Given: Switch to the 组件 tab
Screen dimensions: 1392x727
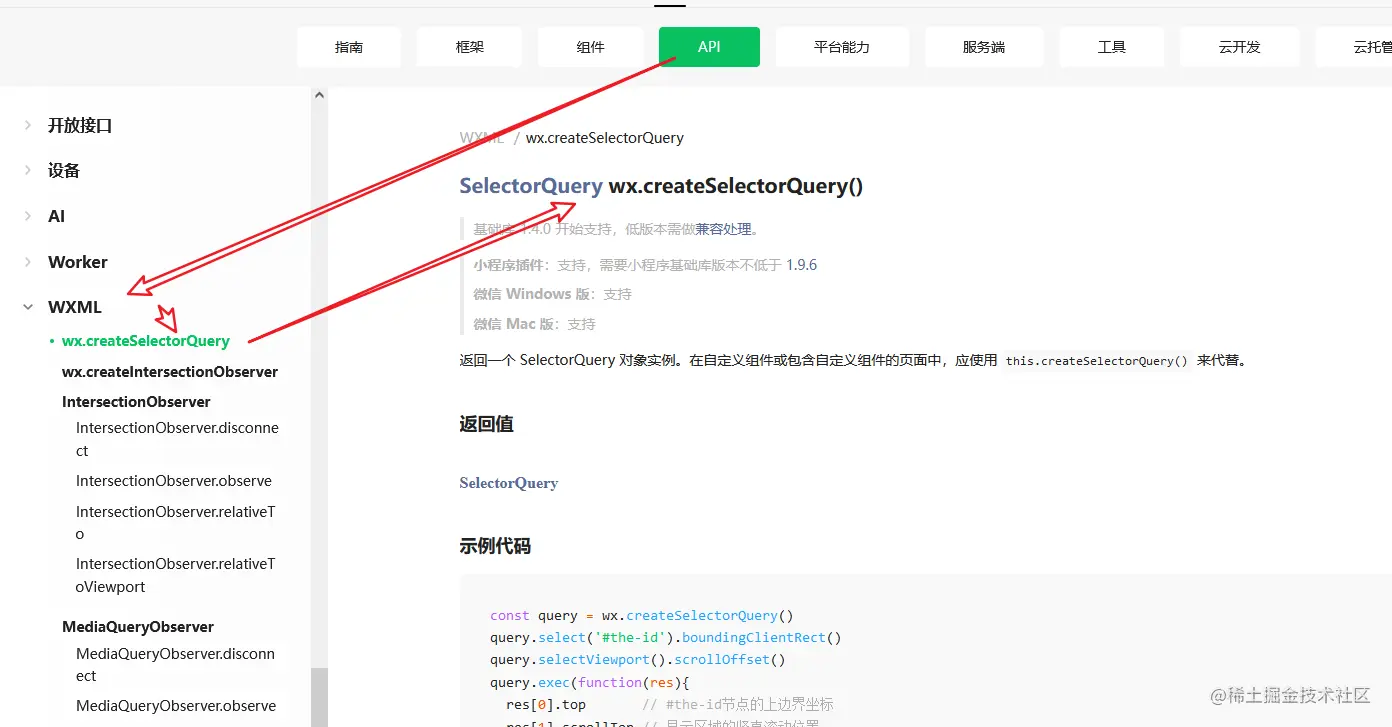Looking at the screenshot, I should click(590, 46).
